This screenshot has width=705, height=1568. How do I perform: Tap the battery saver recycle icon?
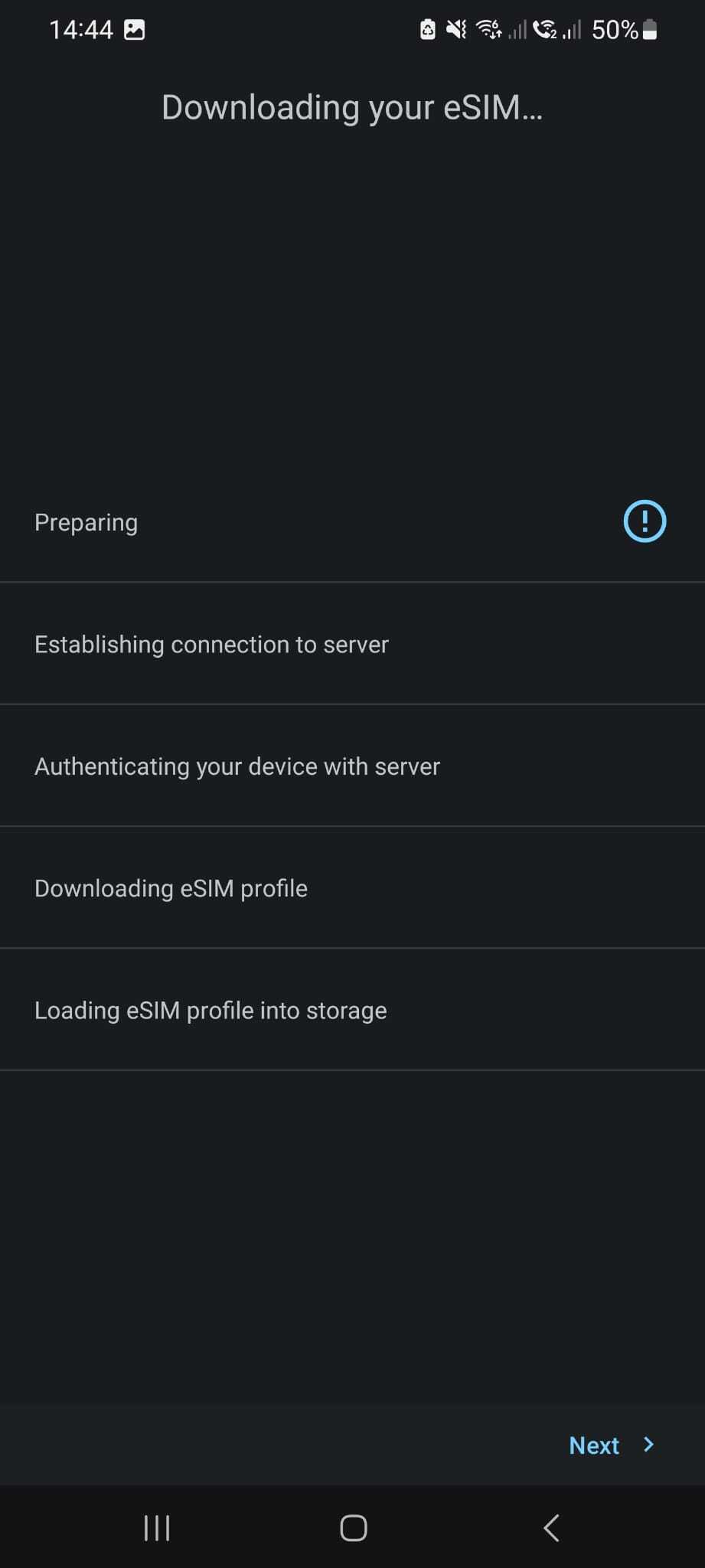click(428, 30)
